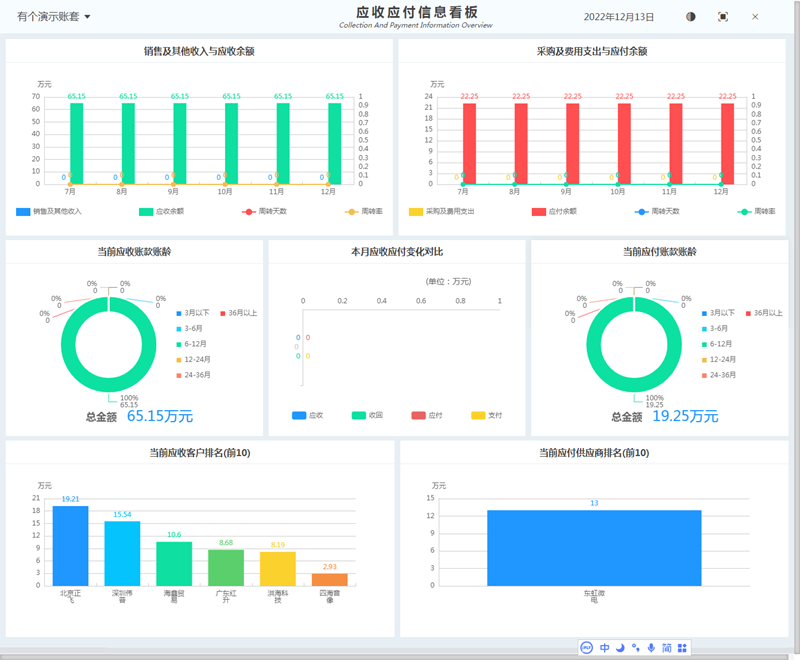
Task: Open the grid toolbox icon on input bar
Action: 682,648
